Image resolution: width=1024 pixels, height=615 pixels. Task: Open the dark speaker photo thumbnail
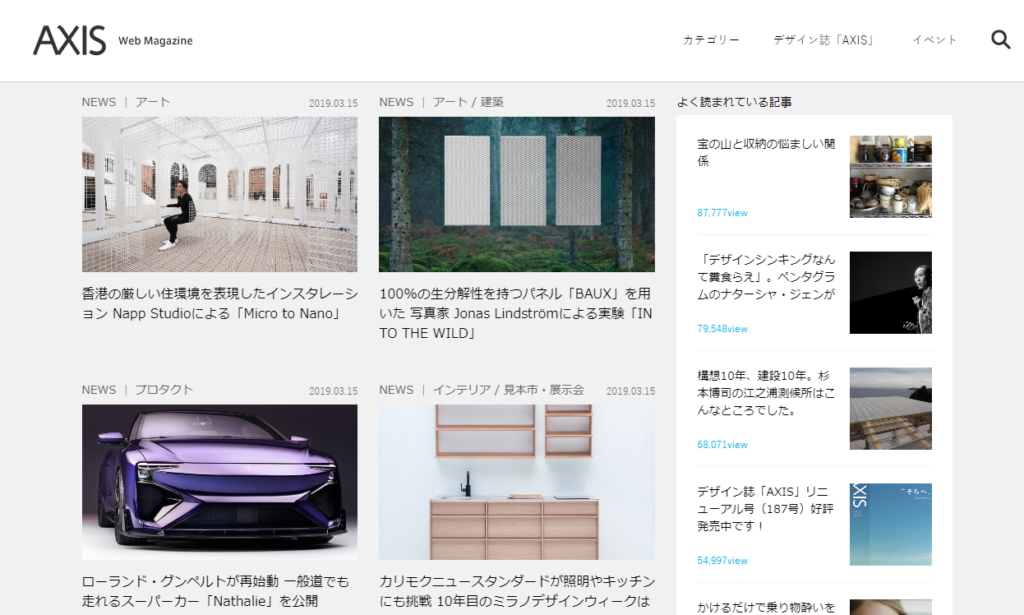(x=891, y=292)
